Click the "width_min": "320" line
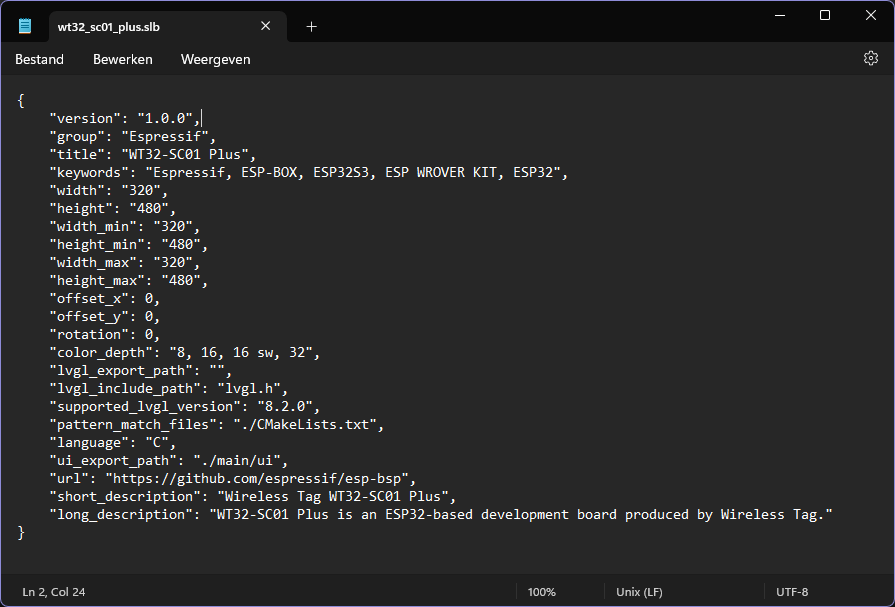This screenshot has width=895, height=607. [124, 226]
